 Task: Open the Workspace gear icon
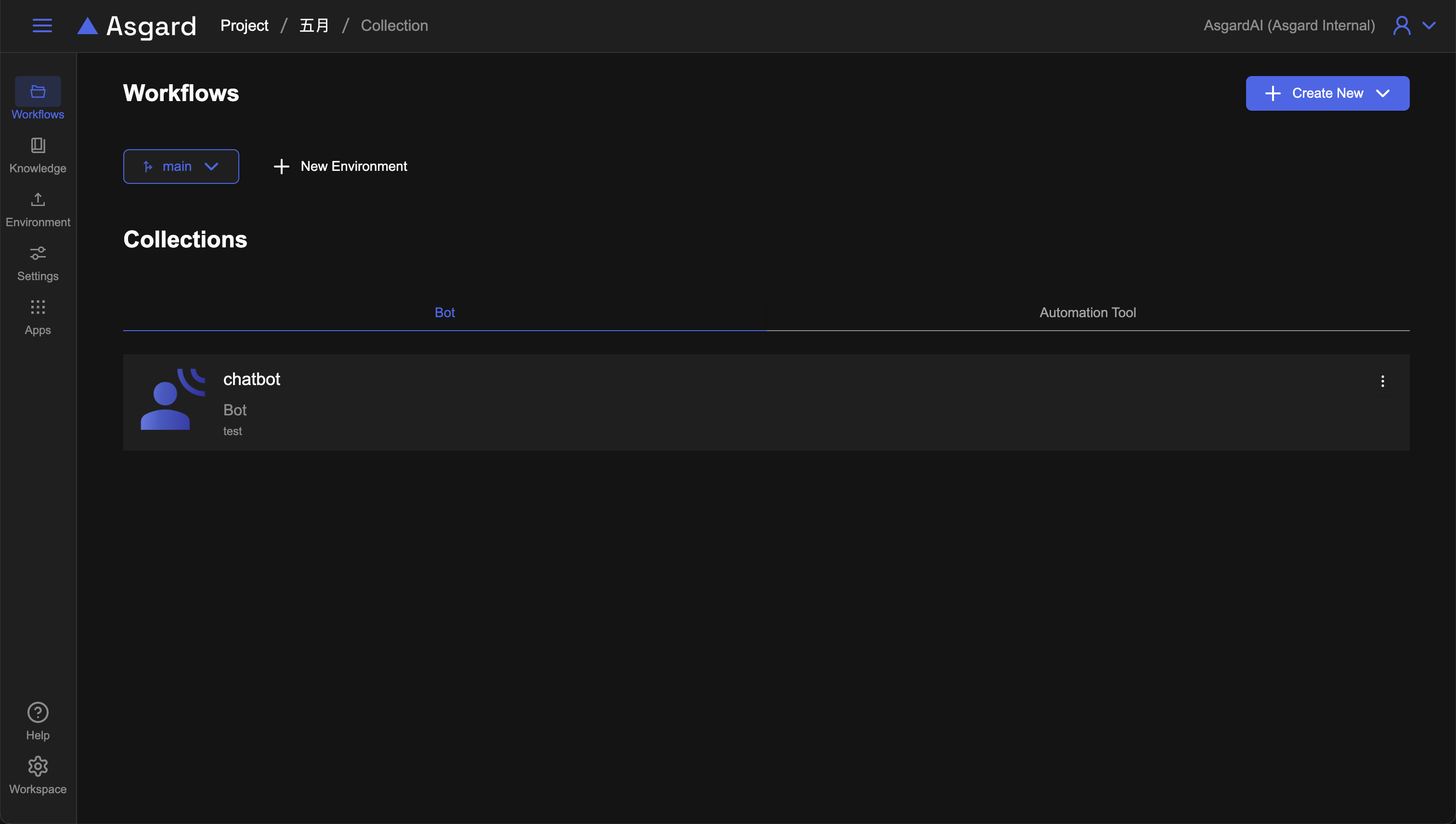click(x=38, y=766)
